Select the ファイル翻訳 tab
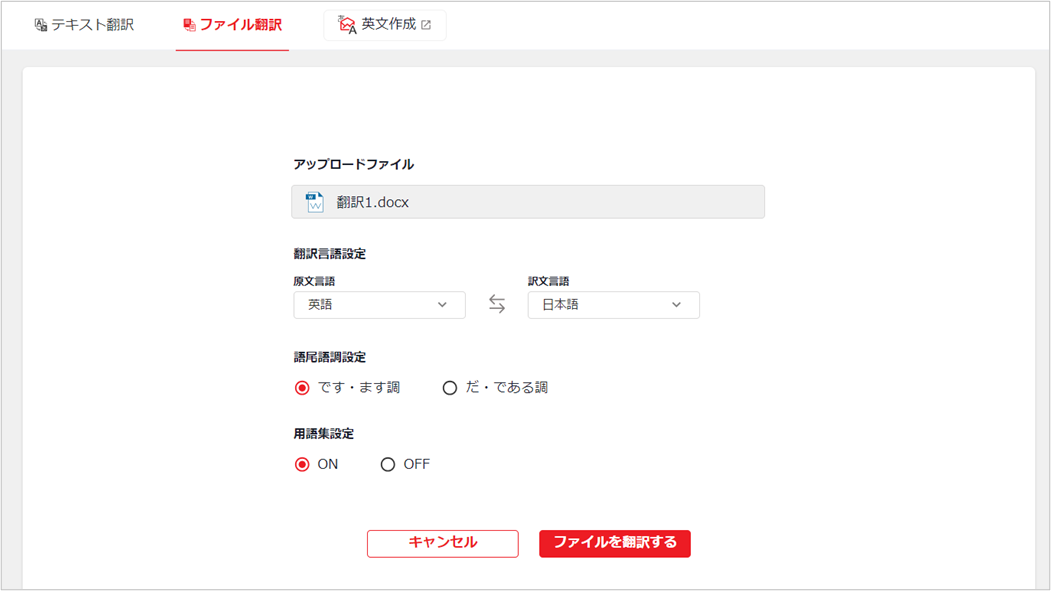 tap(233, 25)
